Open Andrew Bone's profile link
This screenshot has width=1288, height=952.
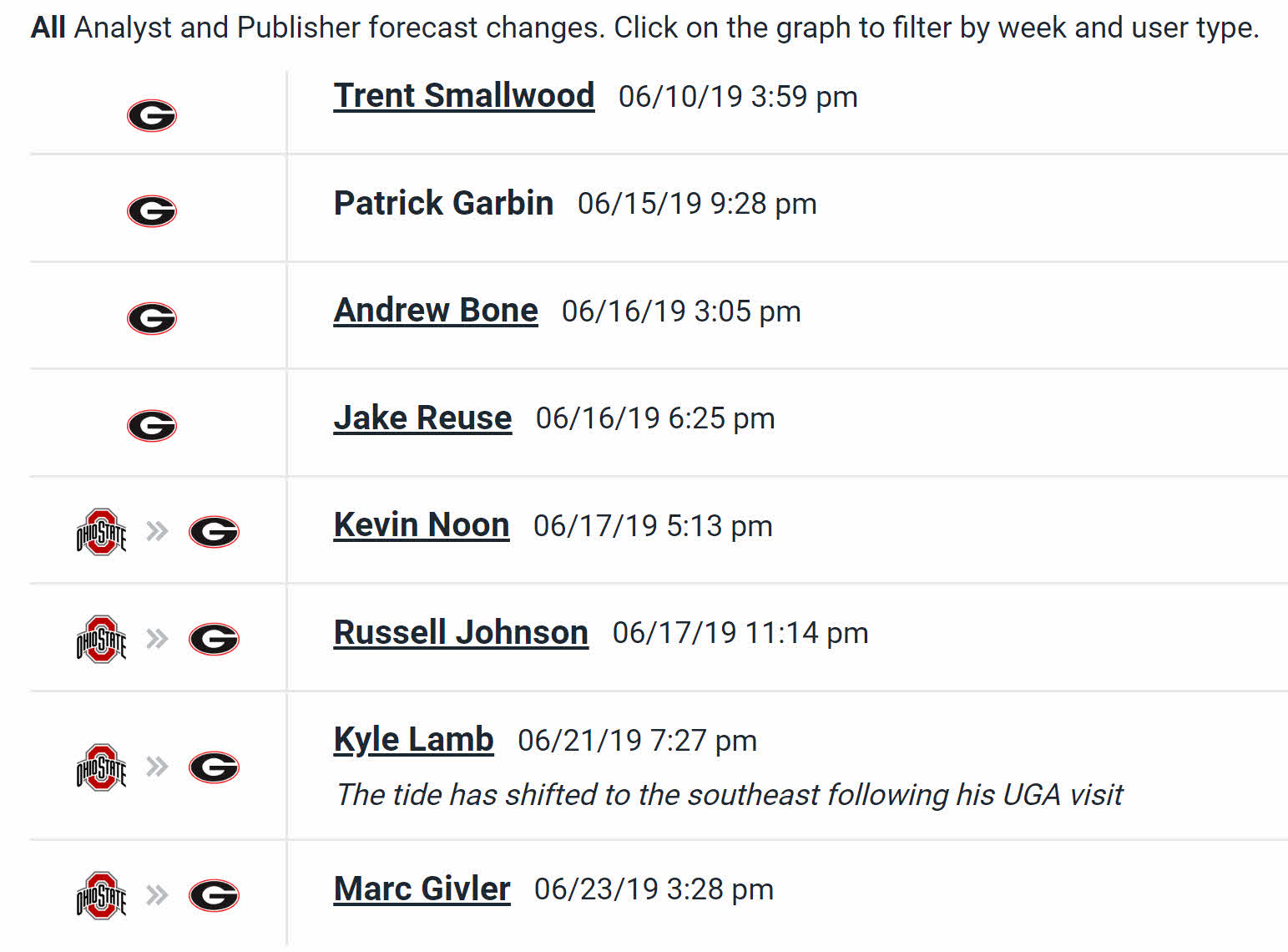436,311
